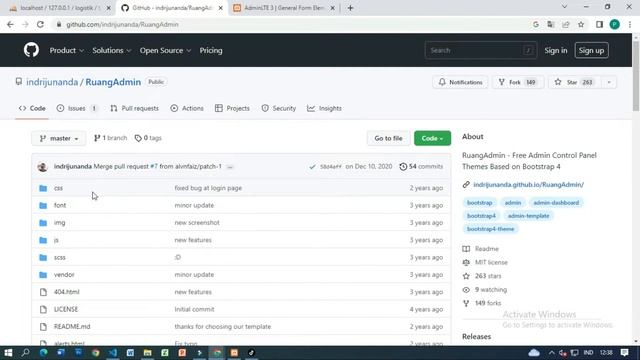Image resolution: width=640 pixels, height=360 pixels.
Task: Open the 404.html file
Action: 67,292
